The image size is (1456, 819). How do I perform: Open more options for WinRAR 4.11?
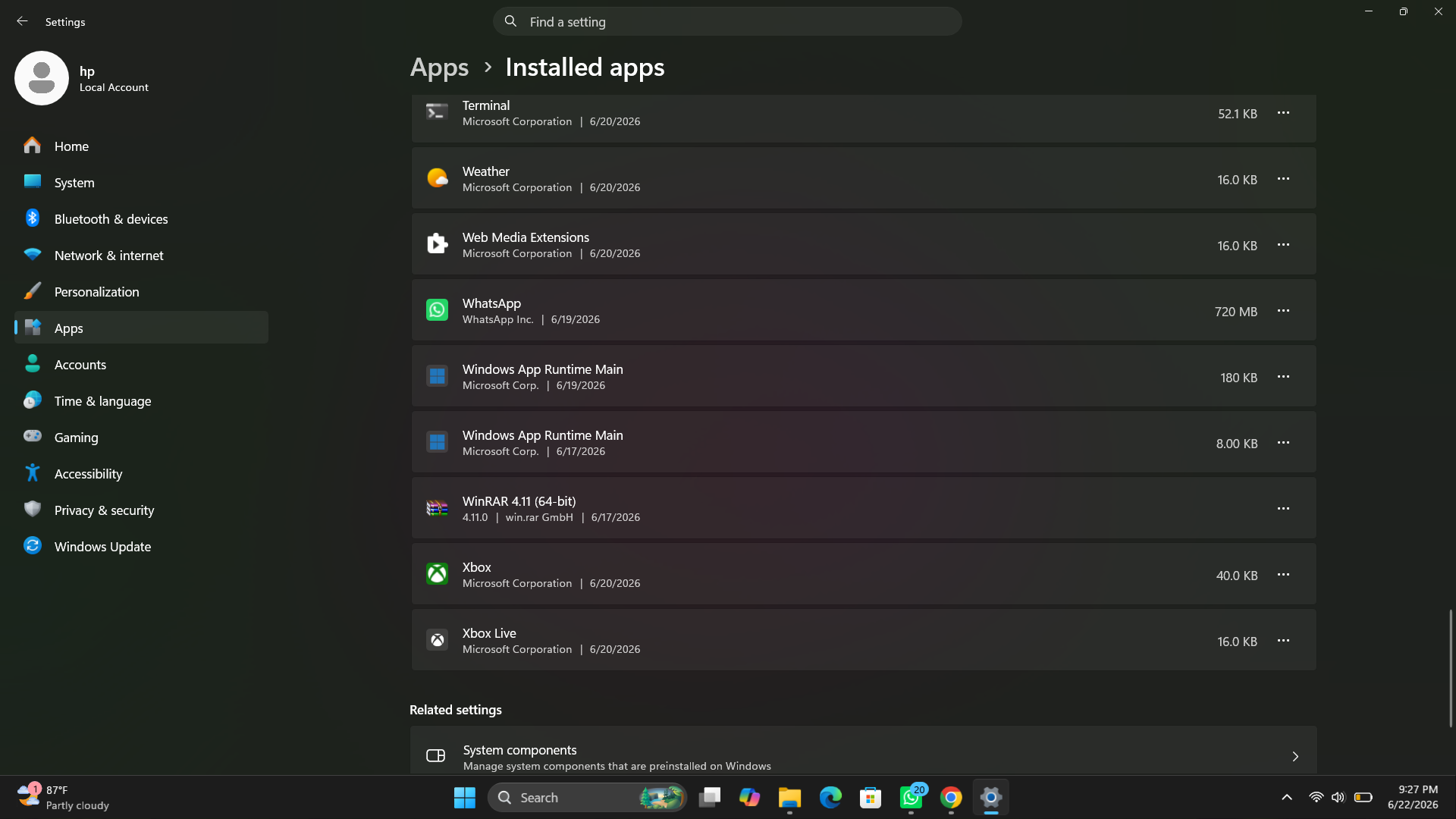point(1283,509)
